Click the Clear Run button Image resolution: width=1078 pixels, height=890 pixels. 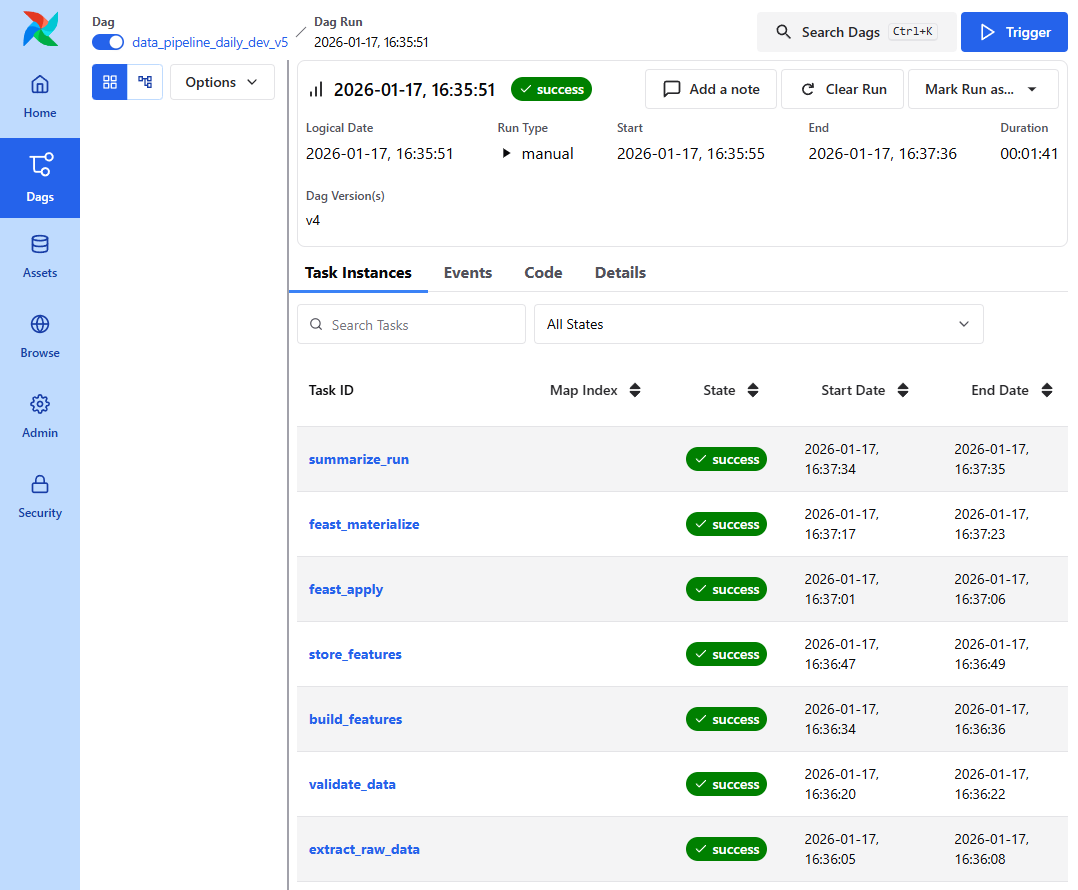point(843,89)
